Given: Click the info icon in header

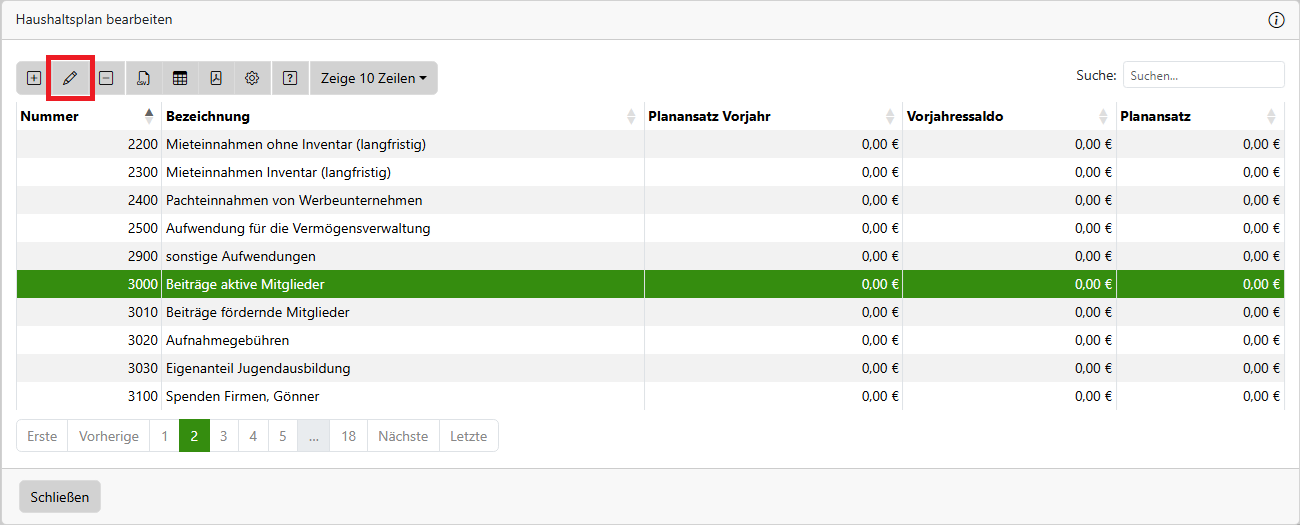Looking at the screenshot, I should tap(1276, 20).
